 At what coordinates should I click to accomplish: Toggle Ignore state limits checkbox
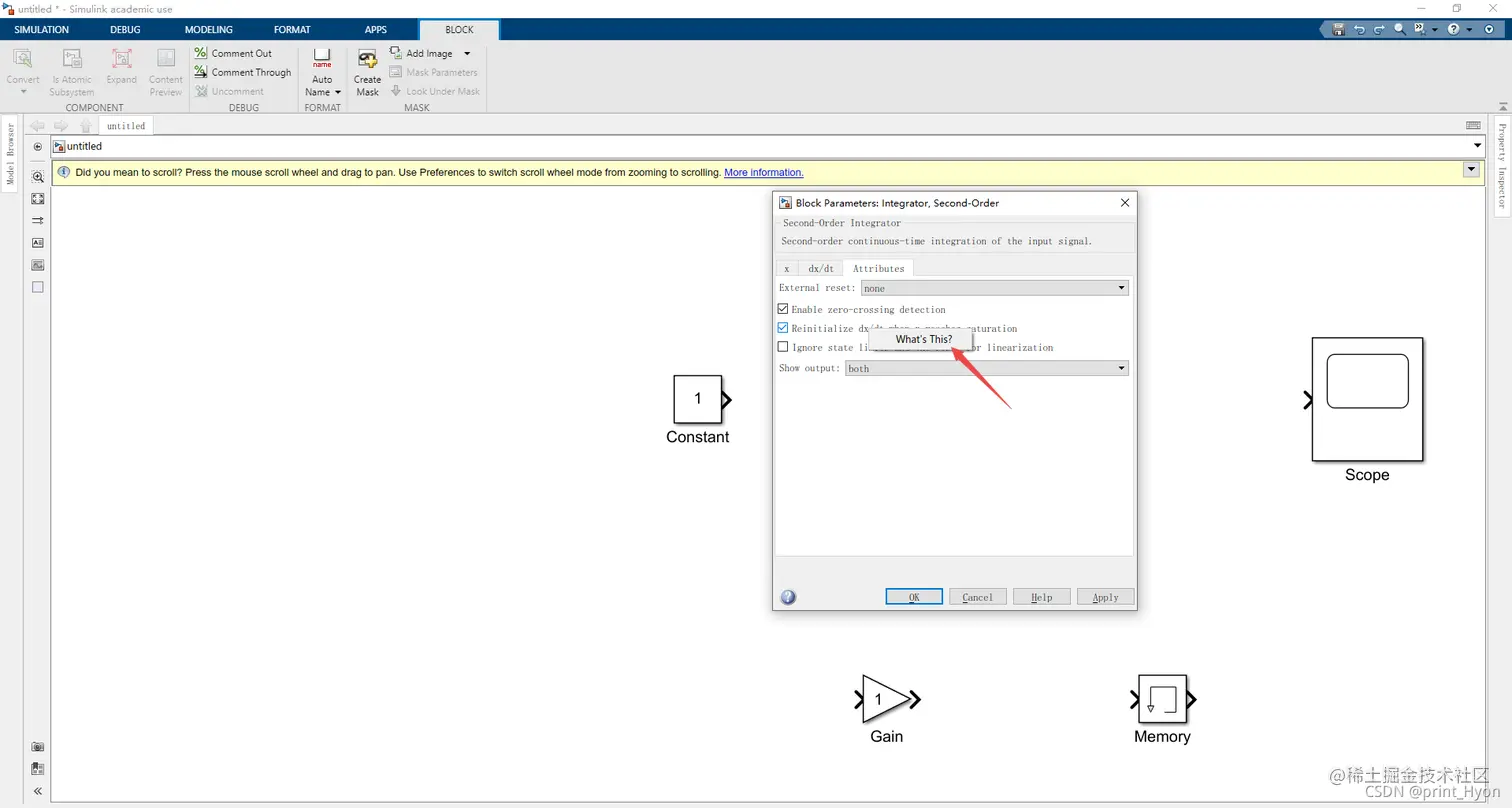point(783,347)
